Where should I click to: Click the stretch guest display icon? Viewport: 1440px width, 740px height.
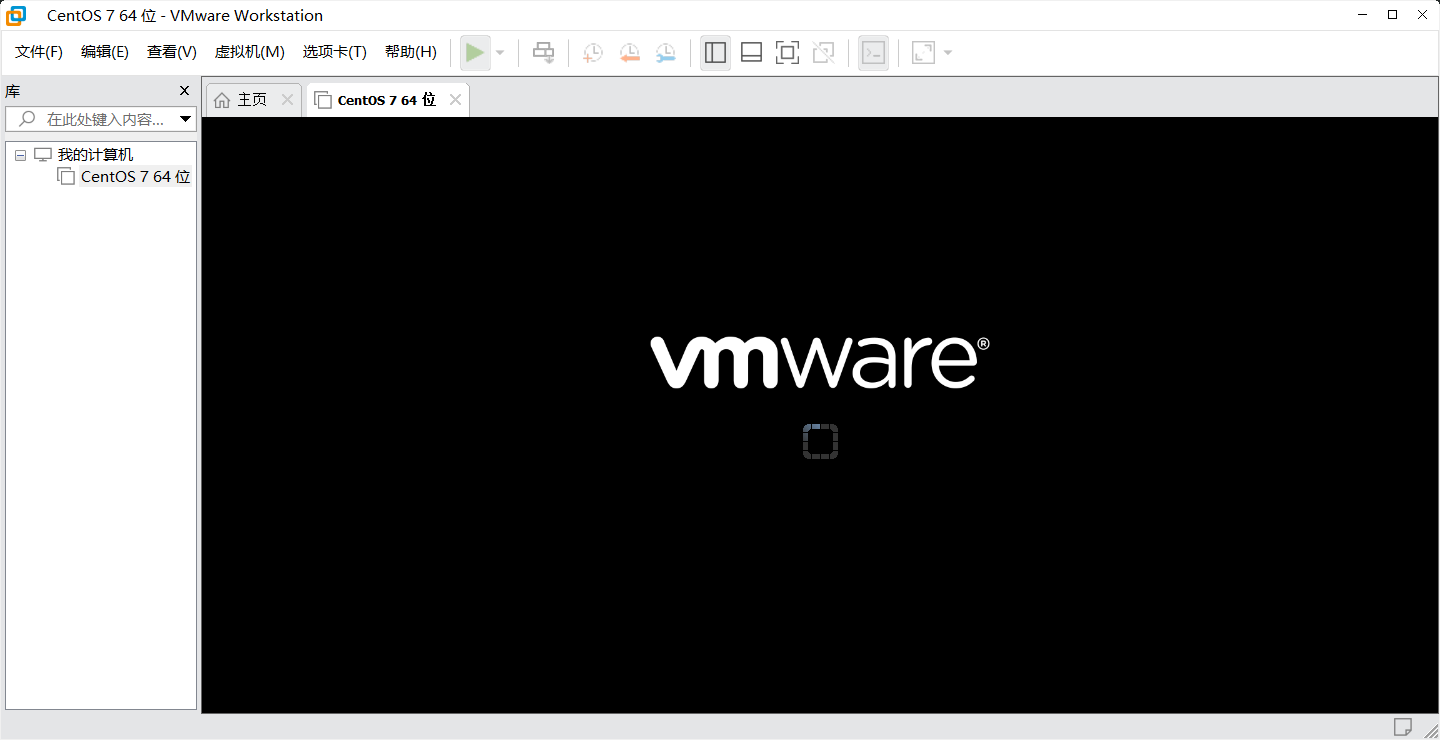(x=923, y=53)
